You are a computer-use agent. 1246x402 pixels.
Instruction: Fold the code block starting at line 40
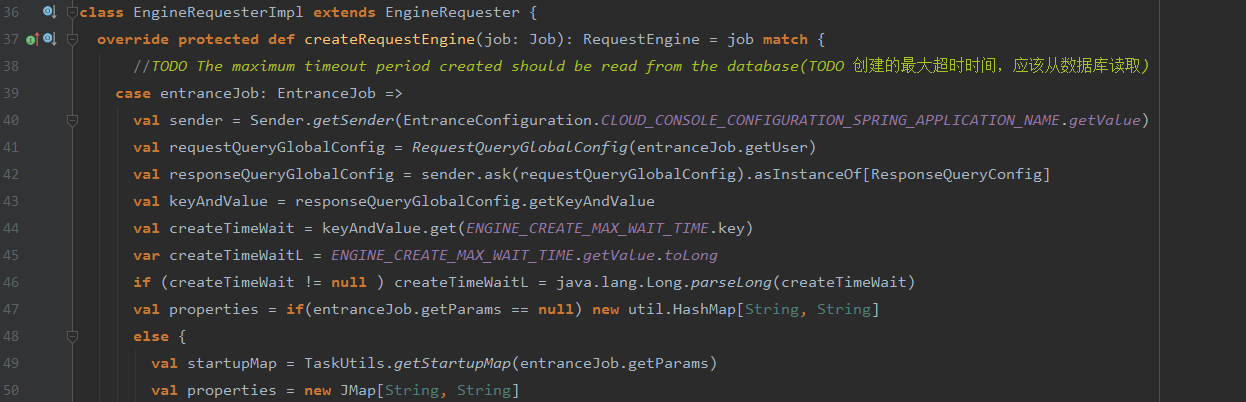click(x=71, y=121)
